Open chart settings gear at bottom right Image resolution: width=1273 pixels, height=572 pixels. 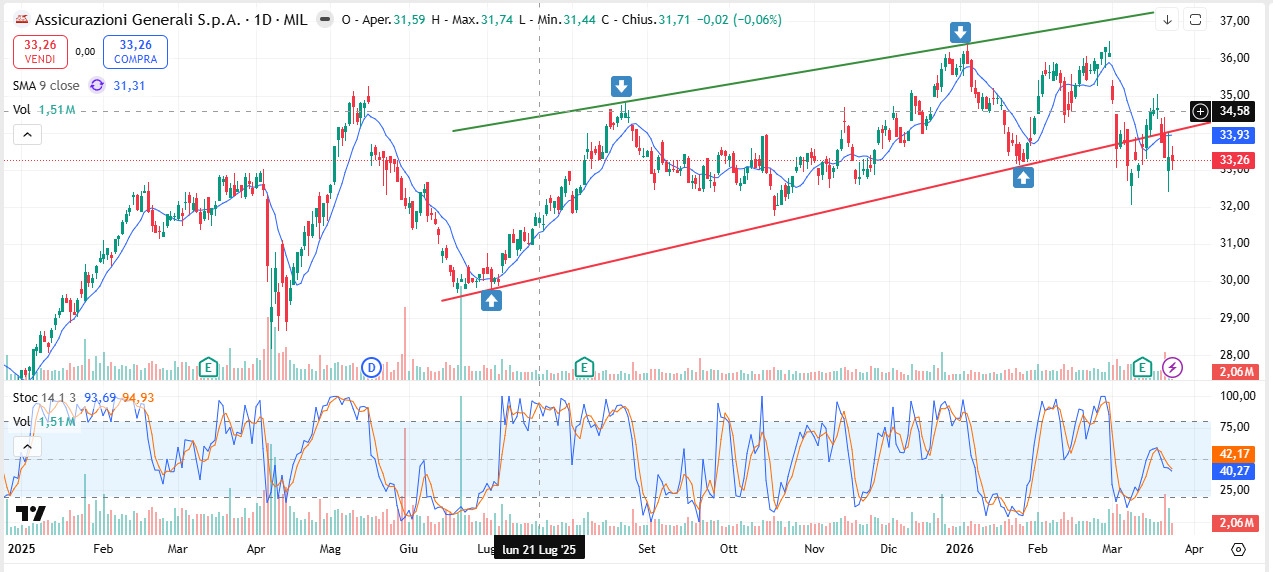pos(1238,549)
